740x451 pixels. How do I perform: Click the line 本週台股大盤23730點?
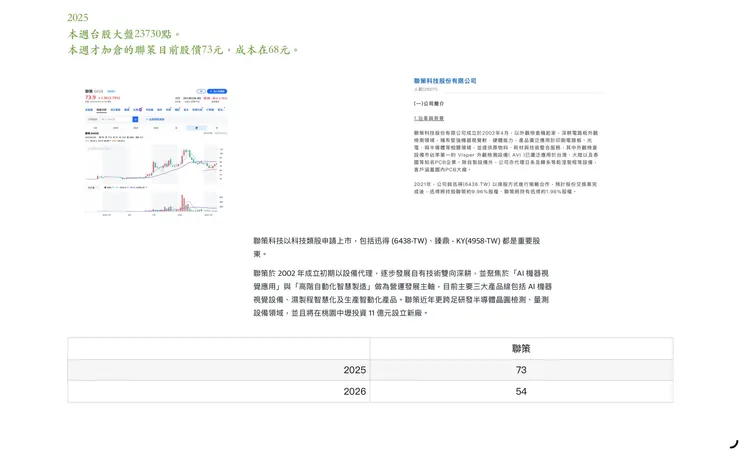(124, 34)
